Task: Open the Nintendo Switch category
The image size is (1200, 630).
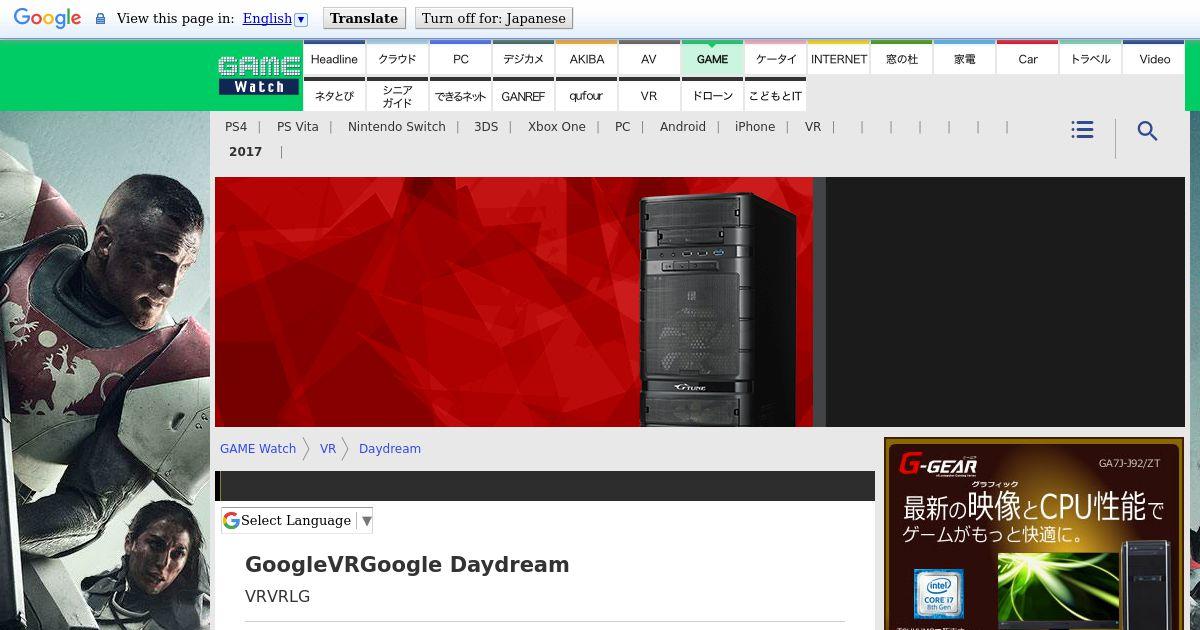Action: pos(396,127)
